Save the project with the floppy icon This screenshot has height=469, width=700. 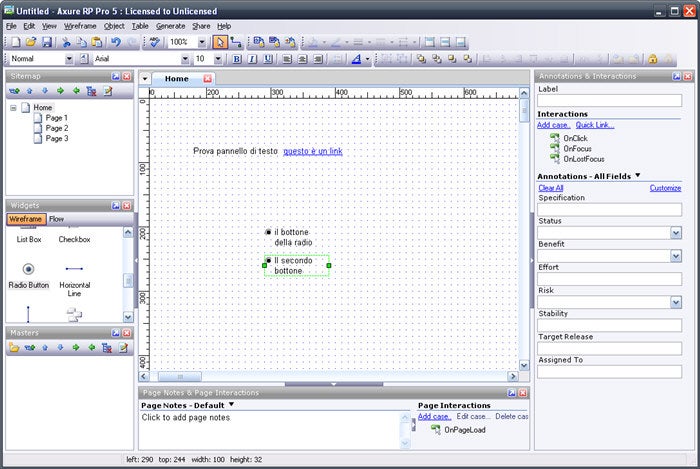pos(46,42)
